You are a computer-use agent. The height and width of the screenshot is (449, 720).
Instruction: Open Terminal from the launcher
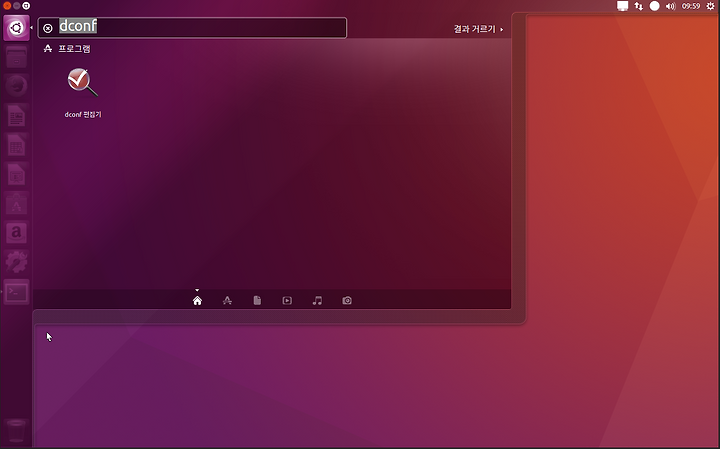tap(16, 292)
